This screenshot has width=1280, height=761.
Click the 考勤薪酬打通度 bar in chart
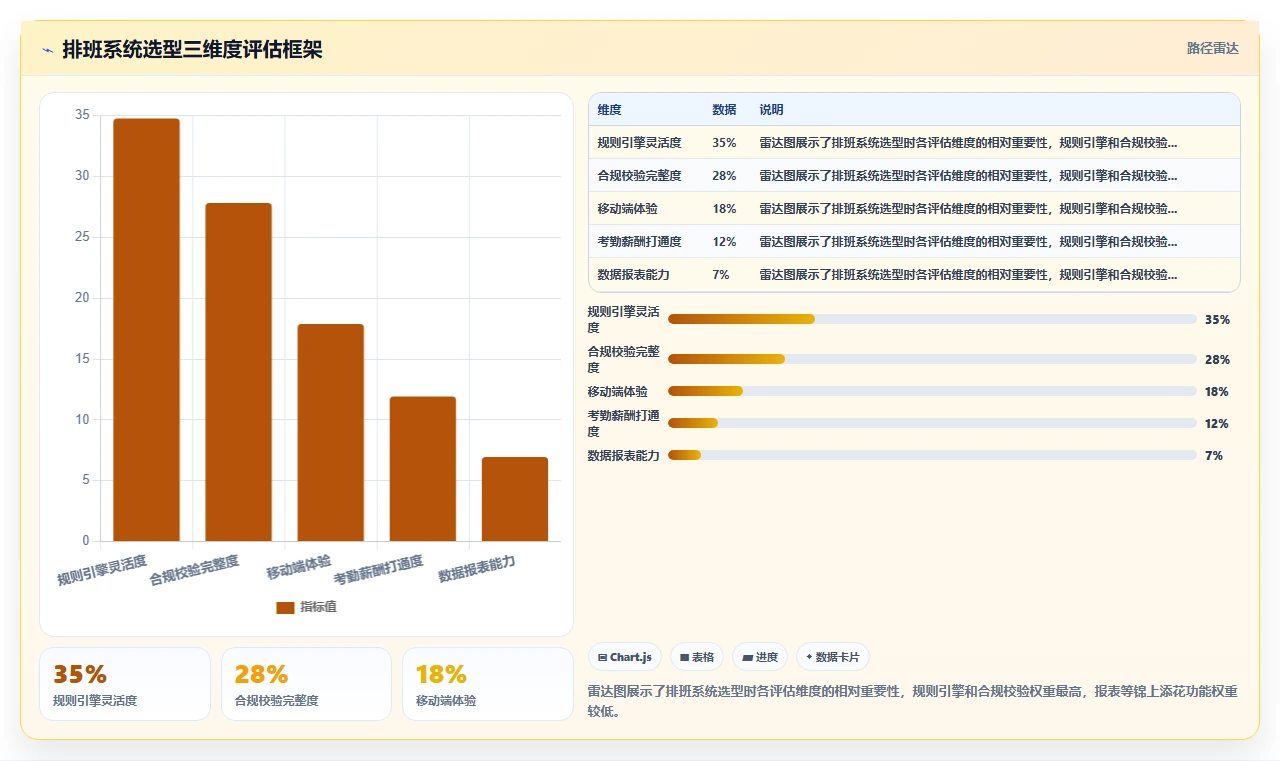pyautogui.click(x=423, y=469)
